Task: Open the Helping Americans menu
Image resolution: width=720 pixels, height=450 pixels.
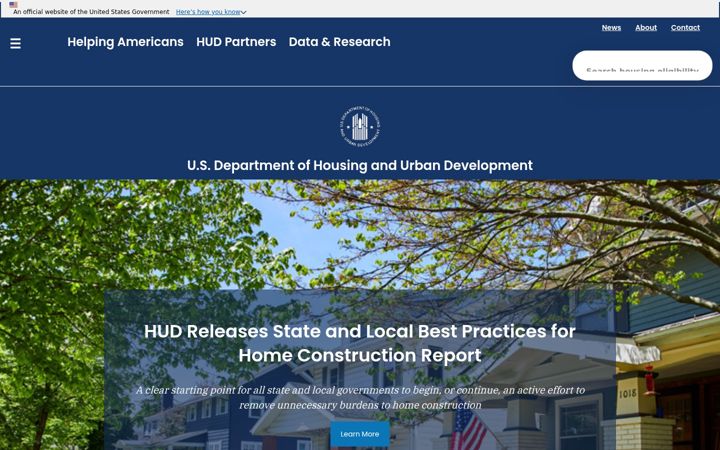Action: [125, 42]
